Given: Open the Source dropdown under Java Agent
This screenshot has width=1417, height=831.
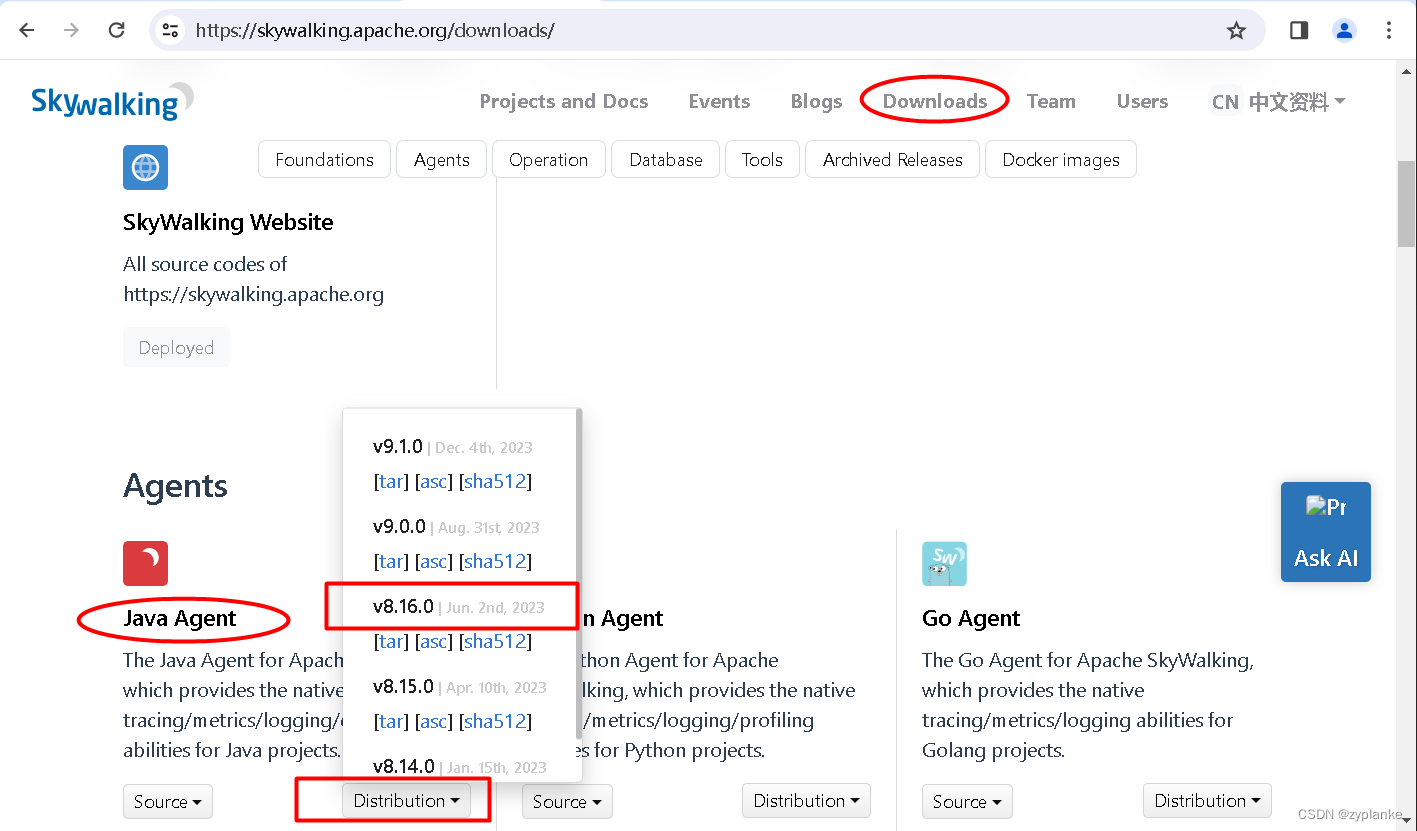Looking at the screenshot, I should click(167, 801).
